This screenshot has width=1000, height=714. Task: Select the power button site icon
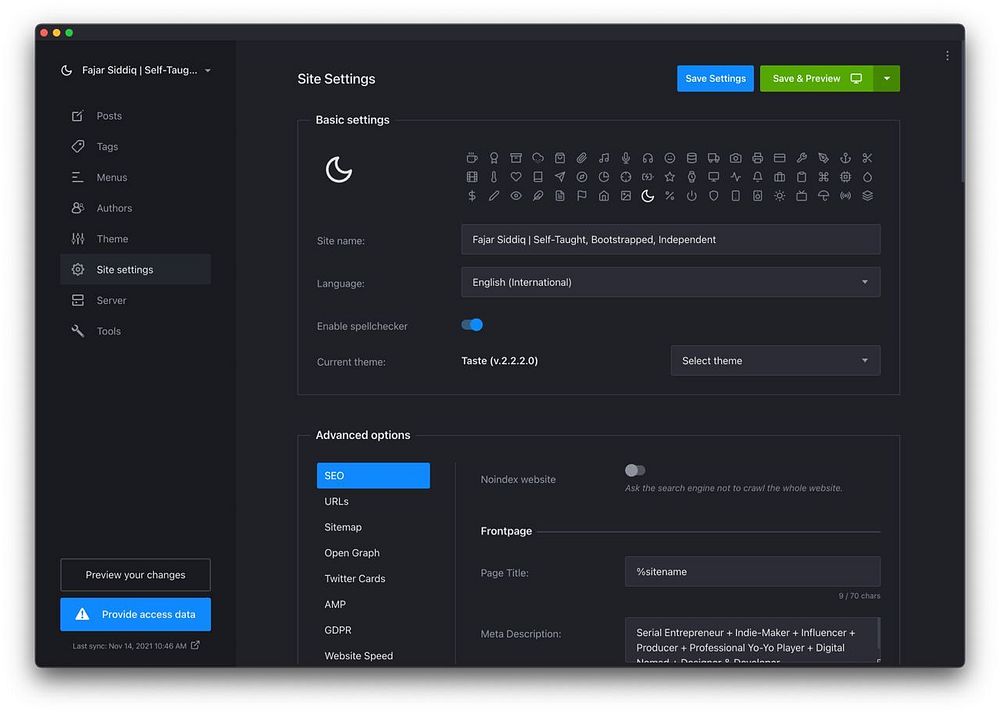point(691,196)
